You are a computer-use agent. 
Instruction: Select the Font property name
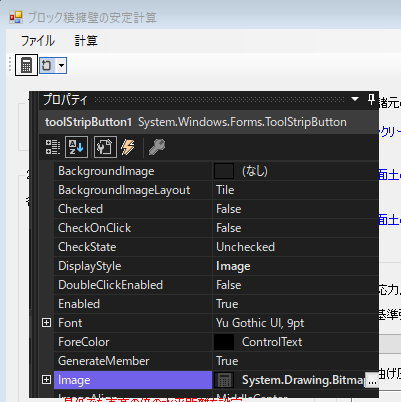pyautogui.click(x=70, y=323)
